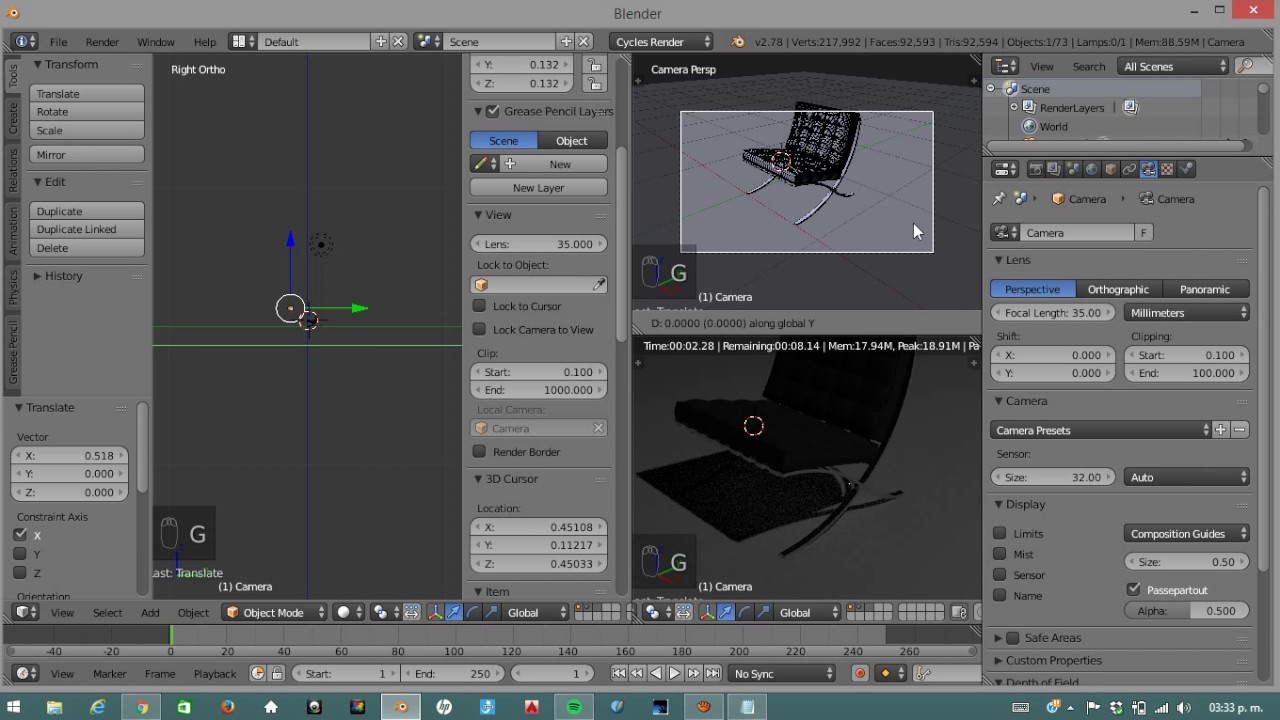The image size is (1280, 720).
Task: Open the Render properties tab icon
Action: click(1036, 169)
